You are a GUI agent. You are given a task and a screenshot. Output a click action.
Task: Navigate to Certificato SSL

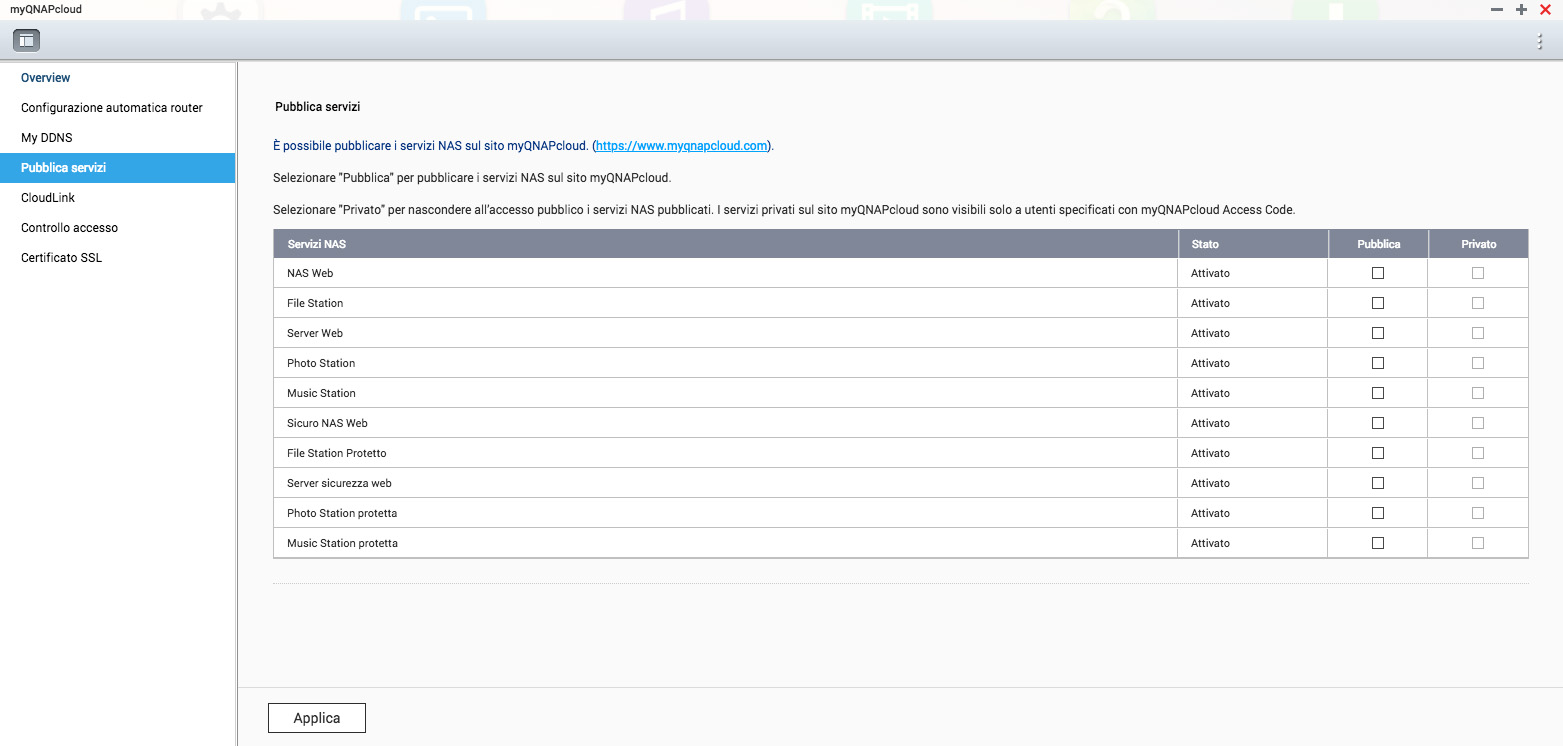coord(61,258)
